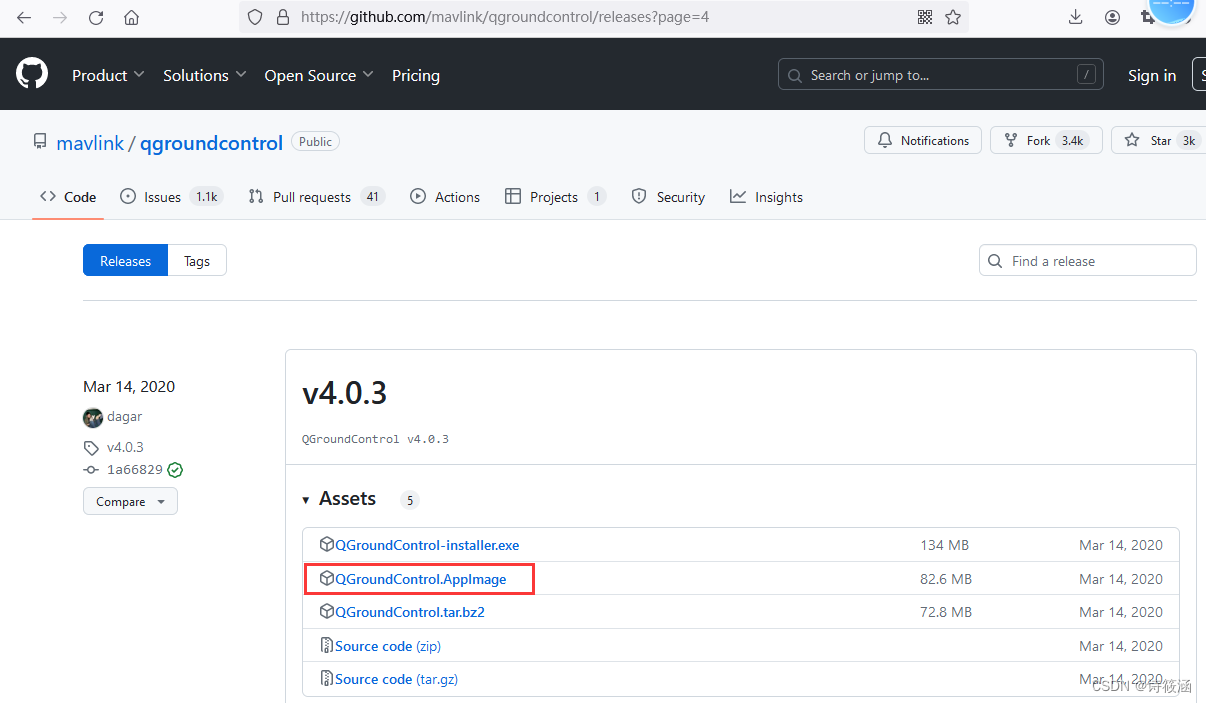Click the slash shortcut key icon in search
This screenshot has height=703, width=1206.
click(x=1086, y=75)
